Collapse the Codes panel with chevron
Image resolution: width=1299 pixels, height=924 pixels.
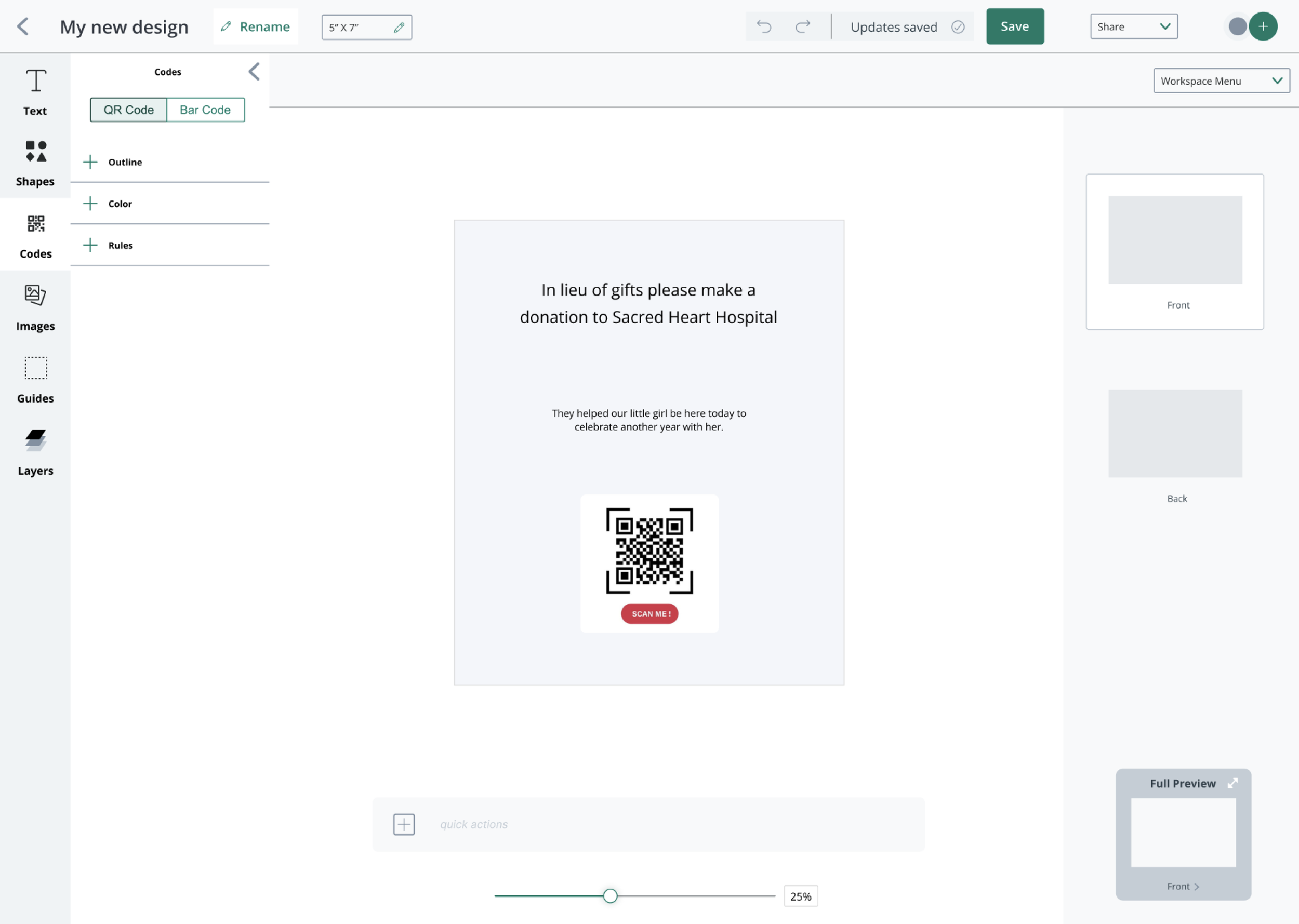tap(254, 72)
